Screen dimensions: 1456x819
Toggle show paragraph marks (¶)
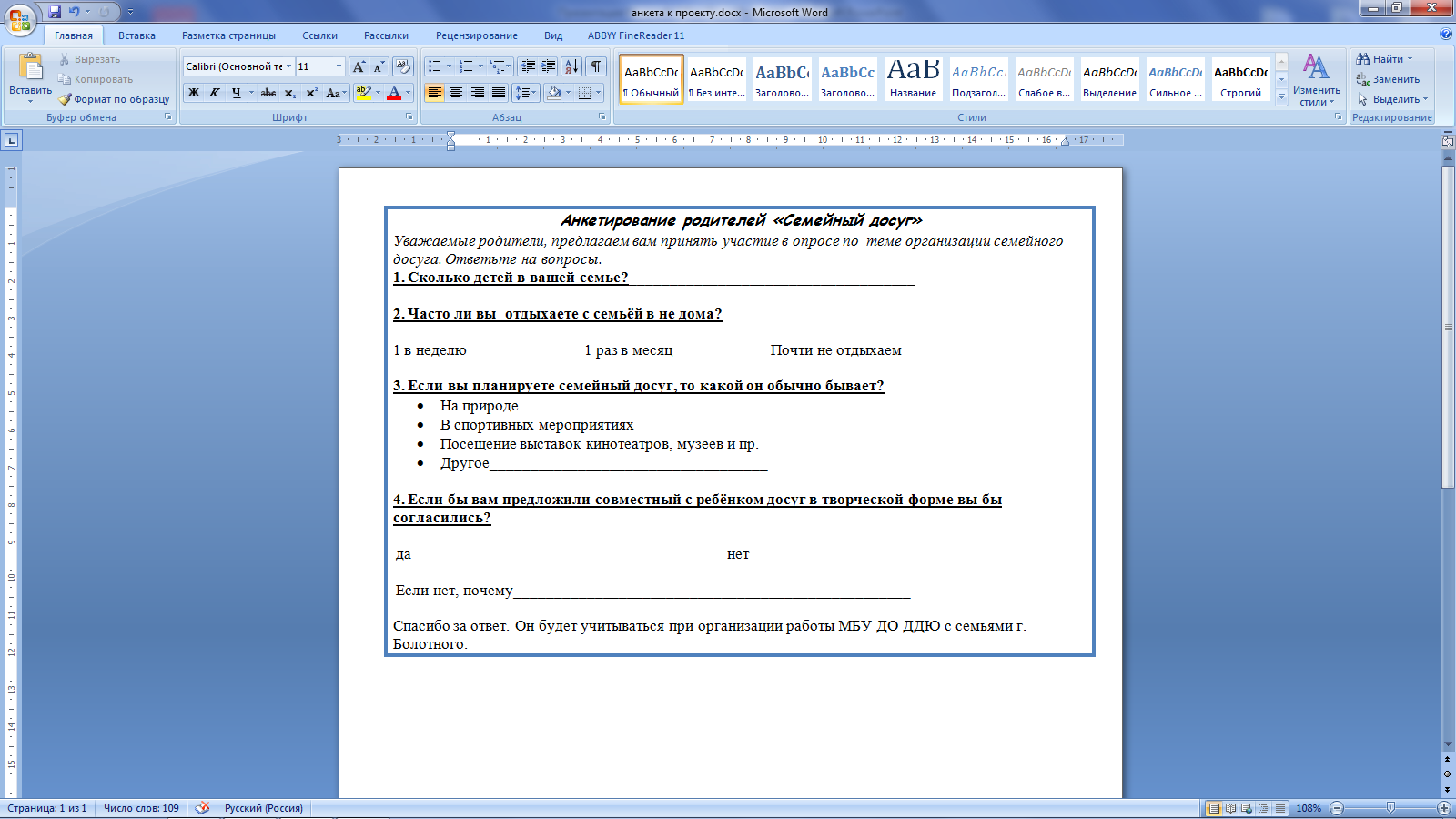[x=596, y=66]
